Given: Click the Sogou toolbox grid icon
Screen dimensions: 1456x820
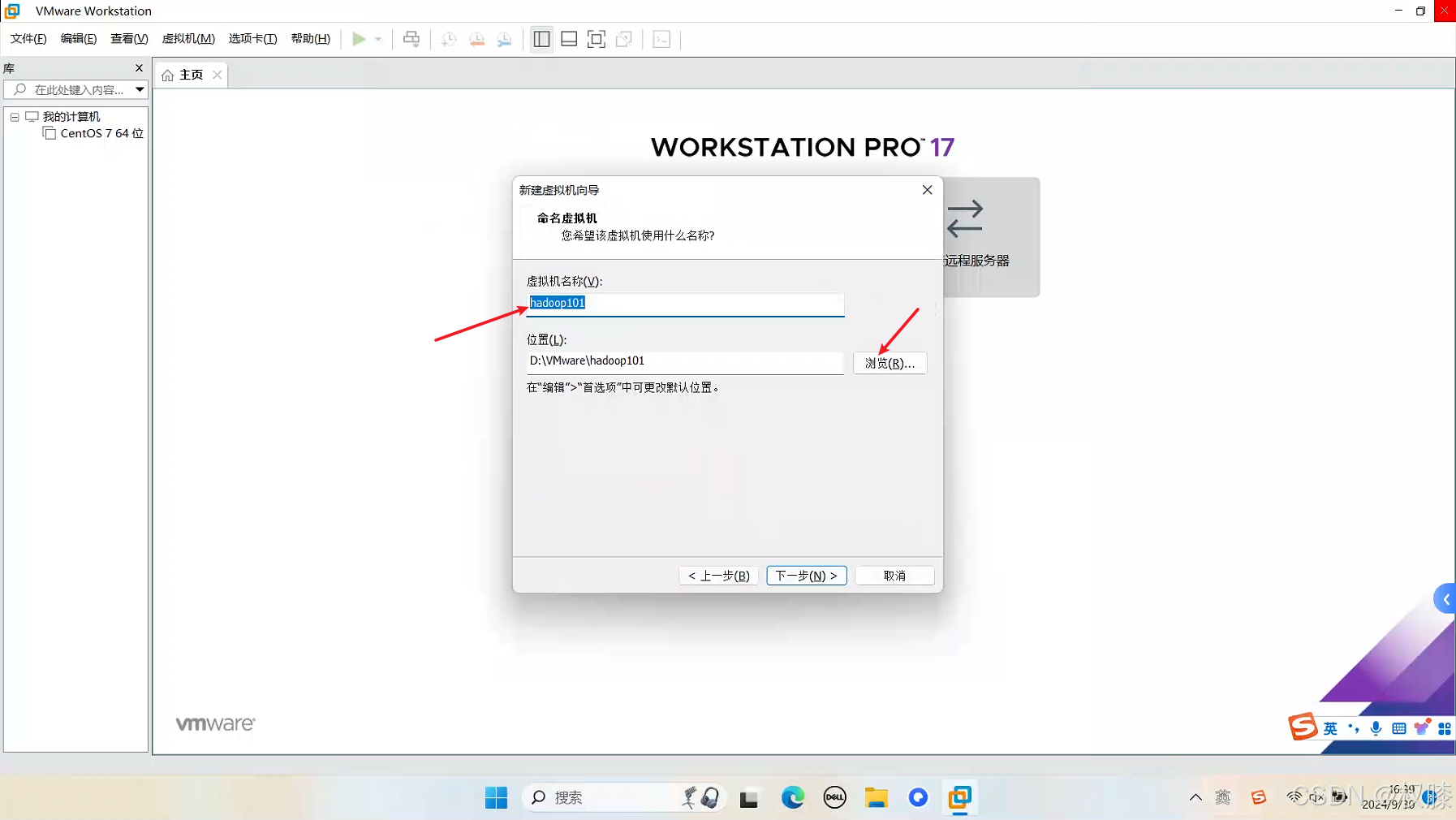Looking at the screenshot, I should tap(1445, 729).
